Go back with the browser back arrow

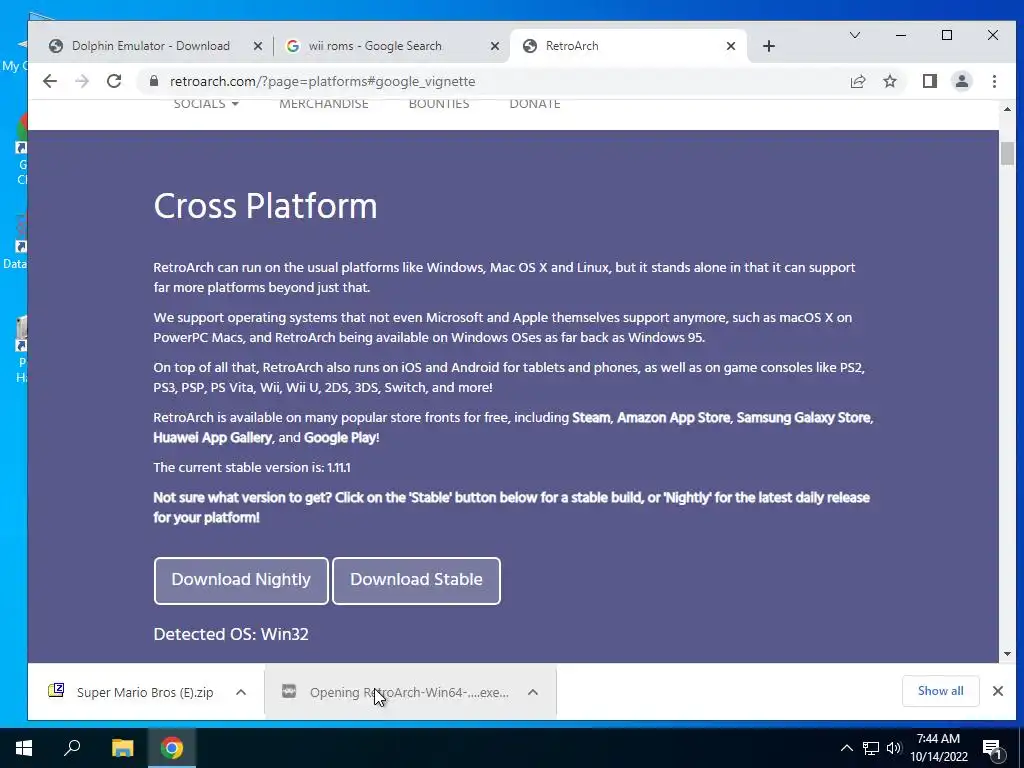tap(50, 81)
